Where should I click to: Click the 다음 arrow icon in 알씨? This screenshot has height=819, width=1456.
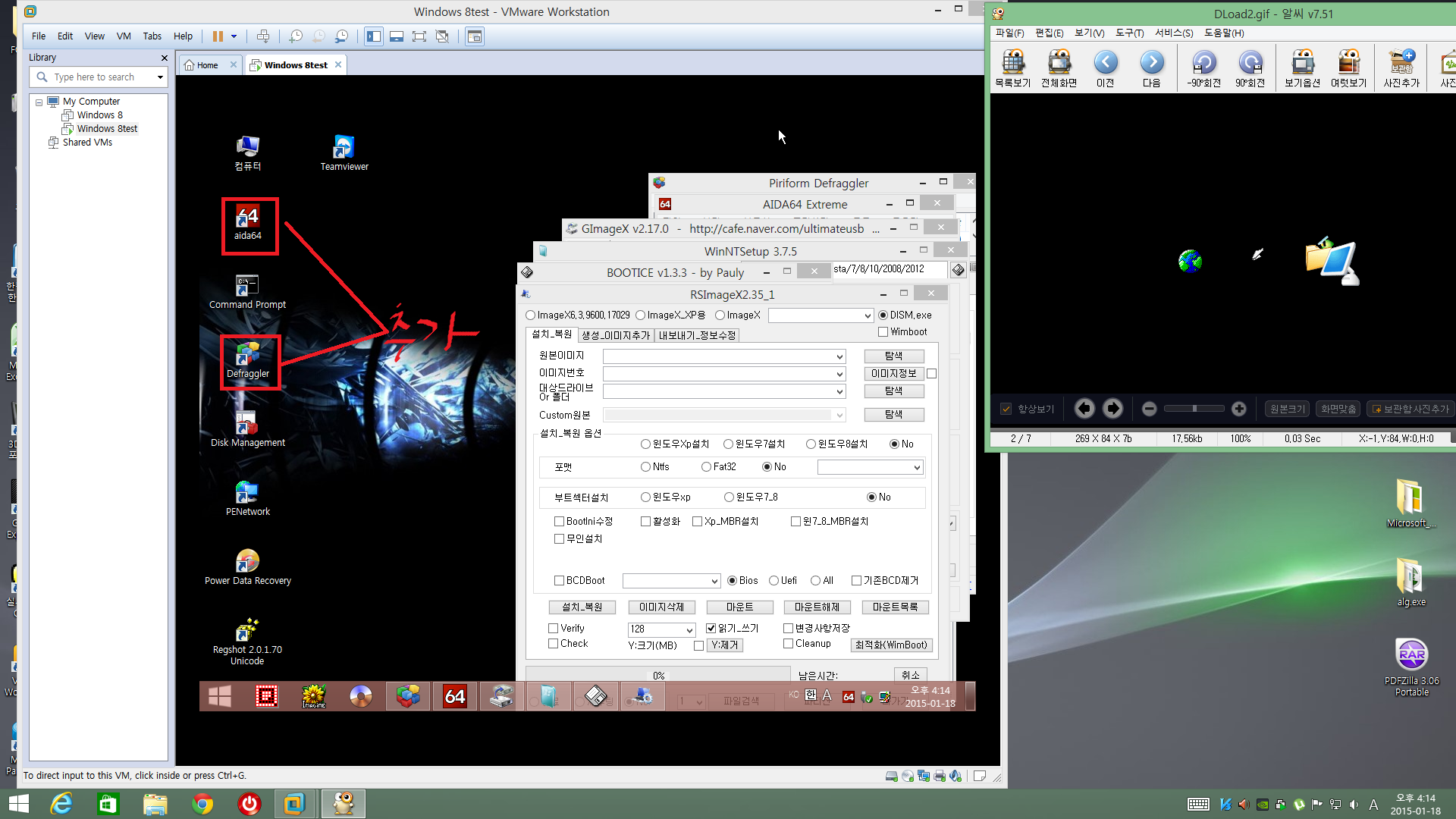tap(1152, 68)
